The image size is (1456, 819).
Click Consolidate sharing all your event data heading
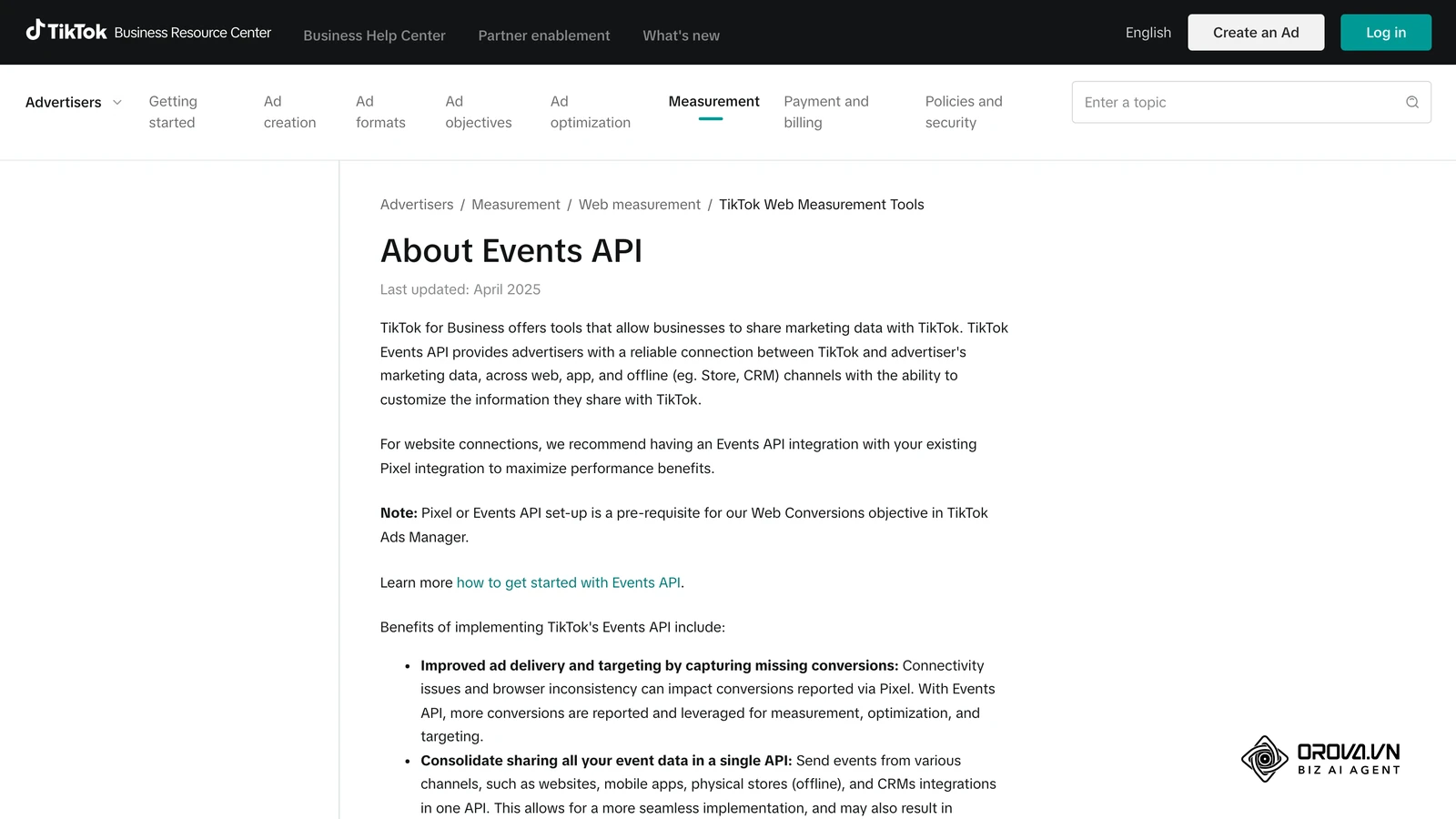pyautogui.click(x=606, y=761)
